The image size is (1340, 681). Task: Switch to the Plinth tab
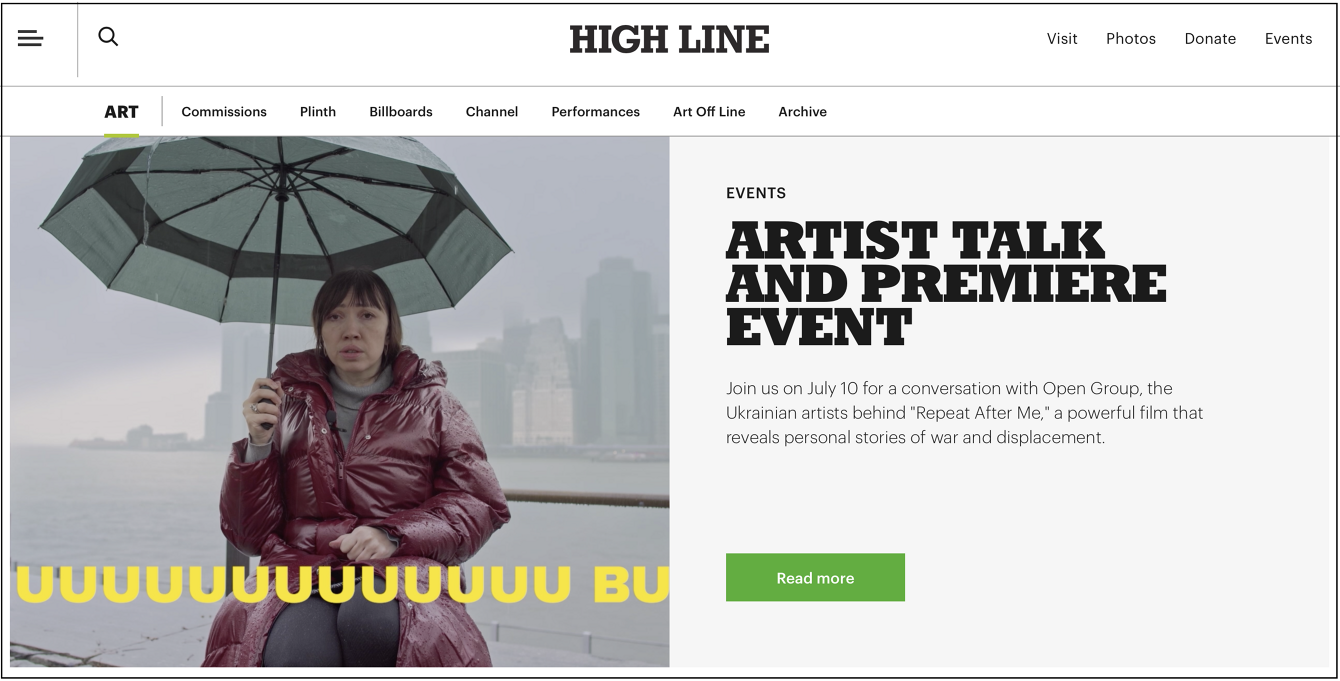click(x=318, y=112)
